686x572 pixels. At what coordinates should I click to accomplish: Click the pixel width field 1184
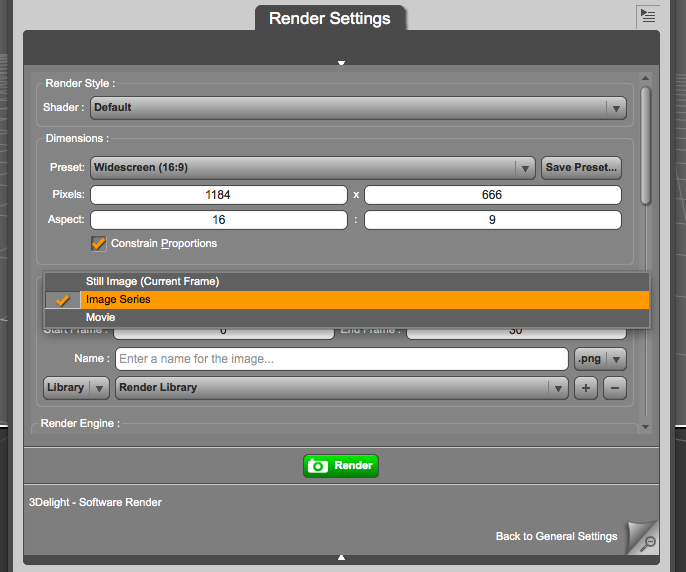click(x=219, y=195)
